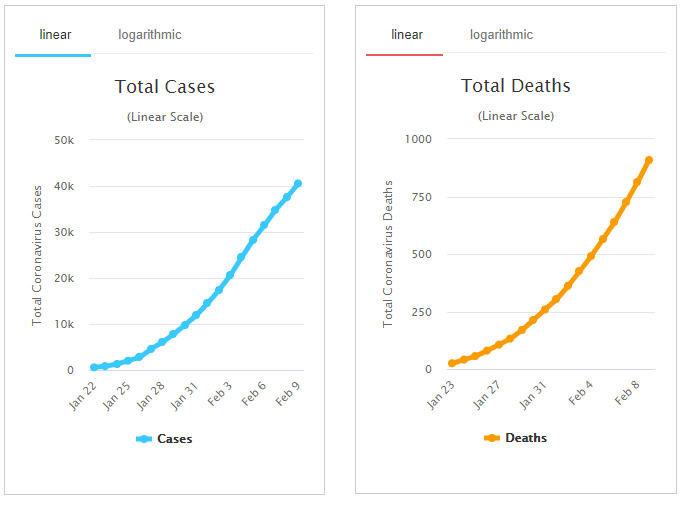The image size is (686, 505).
Task: Toggle the Deaths series legend label
Action: click(526, 438)
